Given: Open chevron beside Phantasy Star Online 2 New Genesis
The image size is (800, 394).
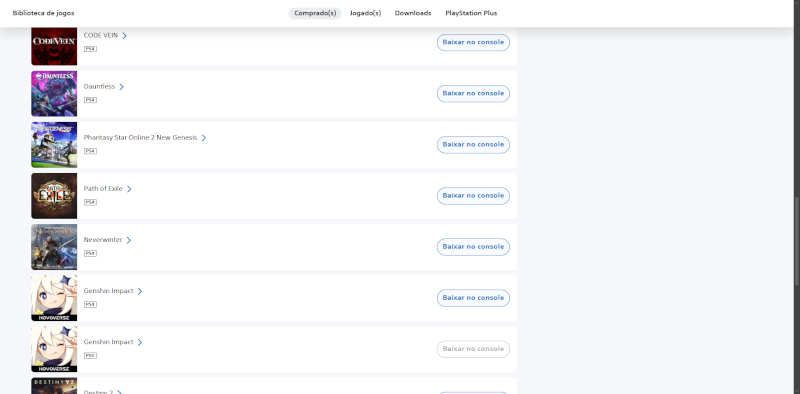Looking at the screenshot, I should coord(204,138).
